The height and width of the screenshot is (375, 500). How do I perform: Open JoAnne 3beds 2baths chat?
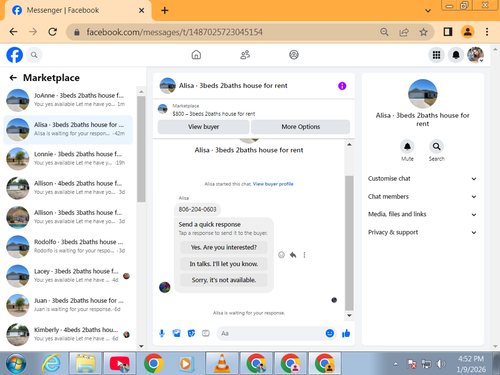point(68,100)
